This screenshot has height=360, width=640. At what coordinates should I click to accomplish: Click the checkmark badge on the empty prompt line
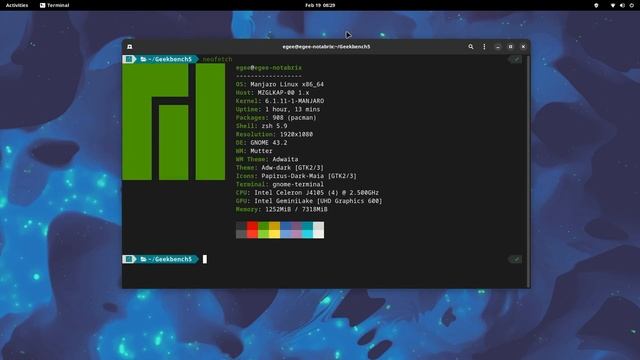pyautogui.click(x=515, y=259)
